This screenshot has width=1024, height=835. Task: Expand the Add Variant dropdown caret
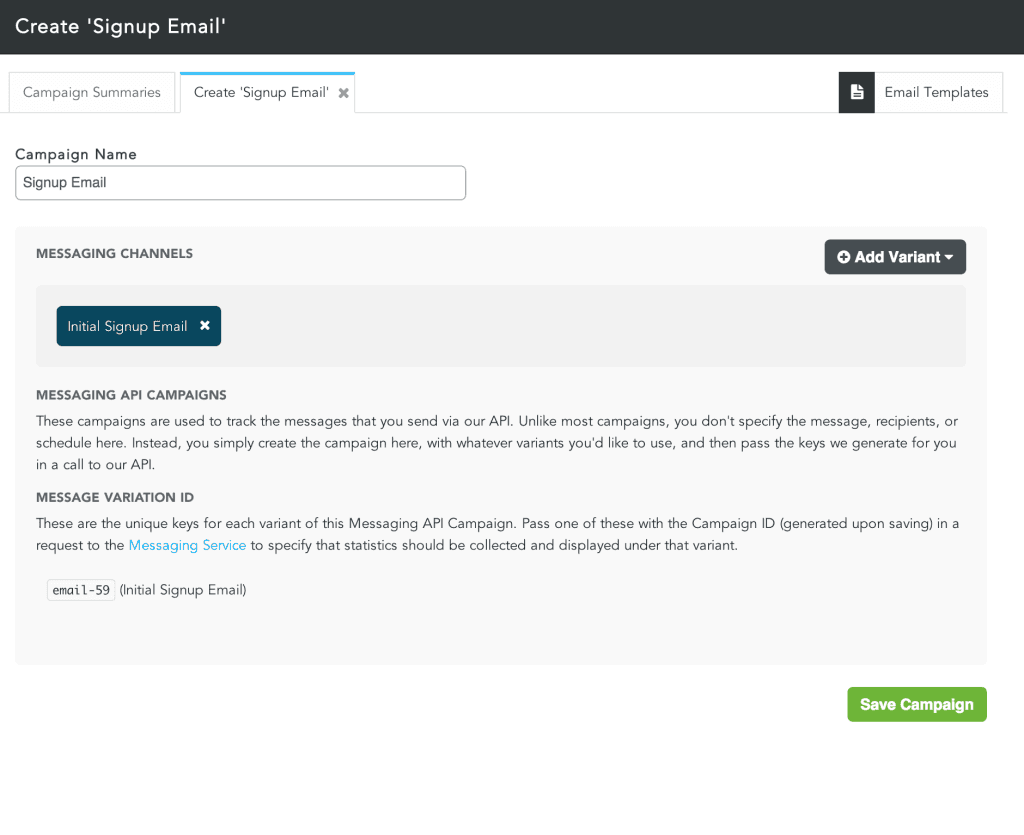[x=948, y=258]
